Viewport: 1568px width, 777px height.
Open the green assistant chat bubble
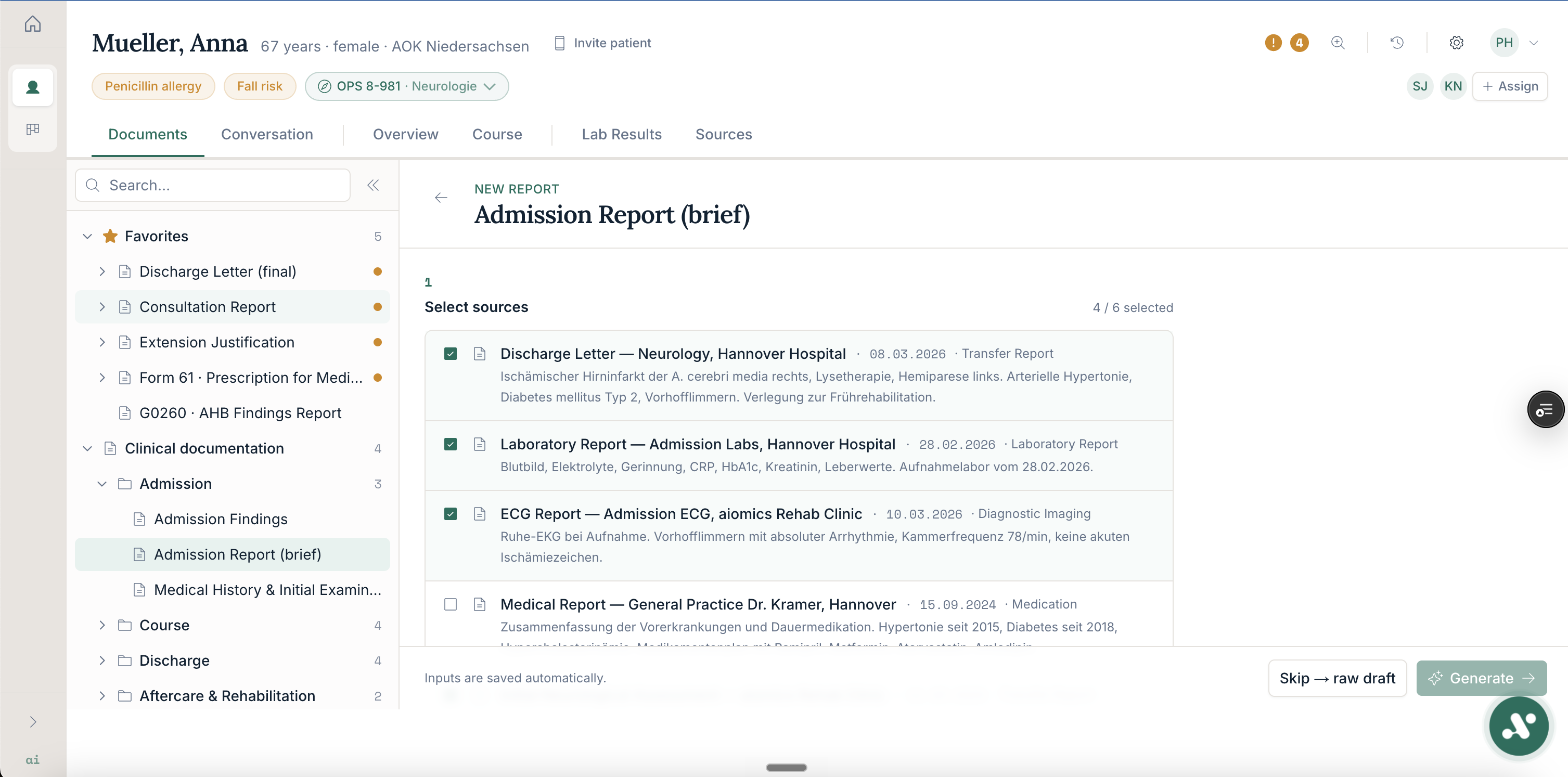[x=1518, y=726]
